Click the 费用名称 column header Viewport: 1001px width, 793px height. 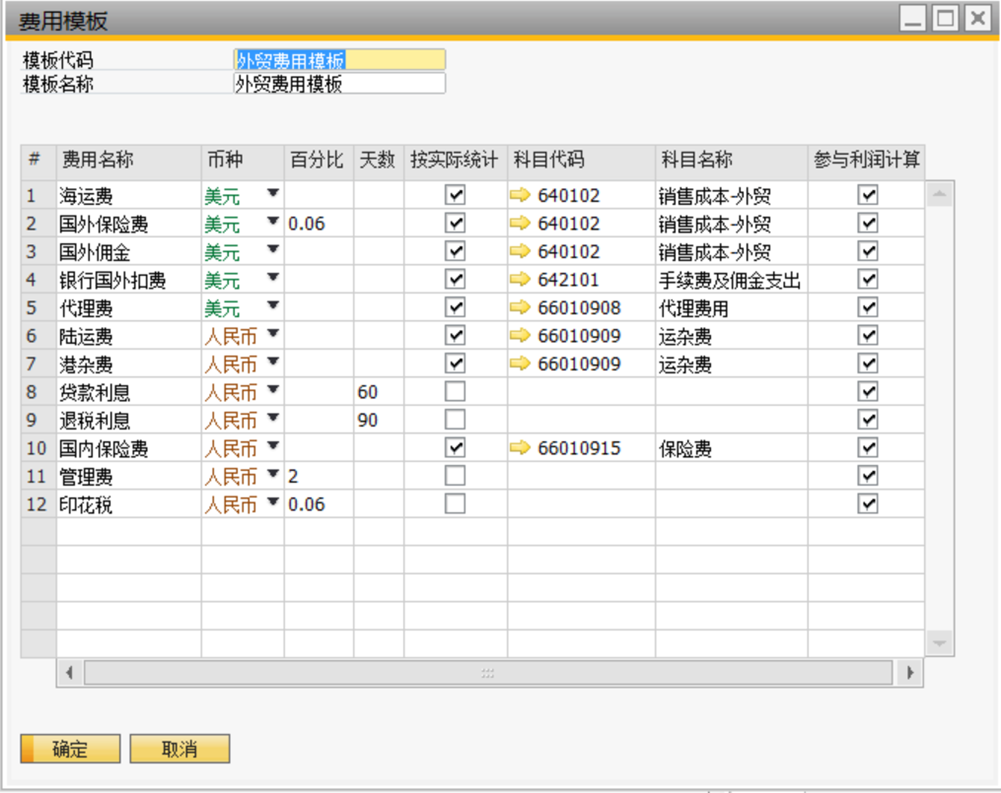tap(129, 160)
